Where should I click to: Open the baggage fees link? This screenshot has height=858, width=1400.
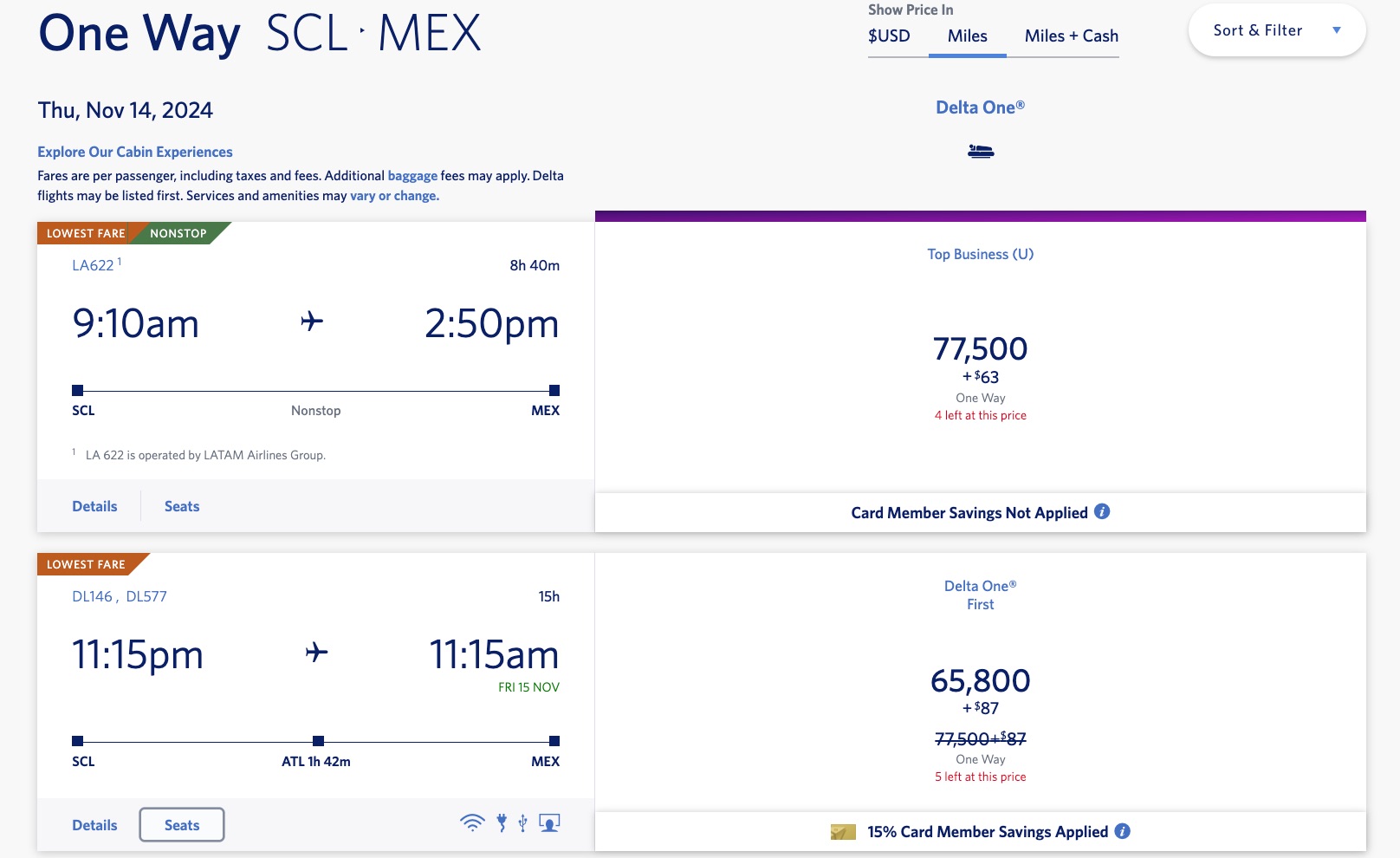(x=414, y=175)
